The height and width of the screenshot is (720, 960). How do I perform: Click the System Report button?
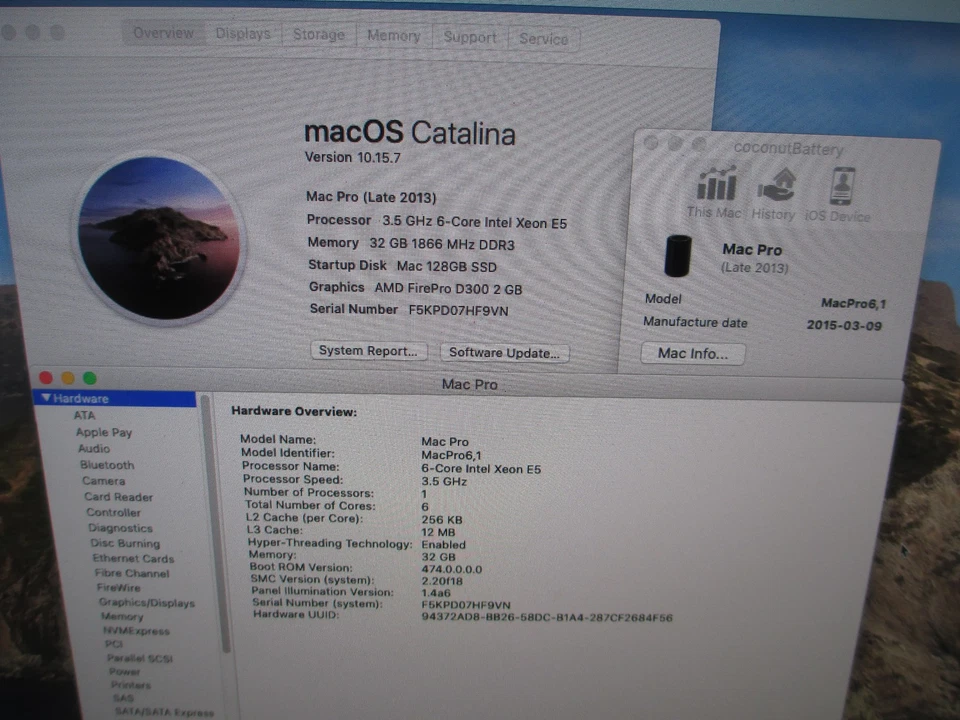click(x=368, y=352)
